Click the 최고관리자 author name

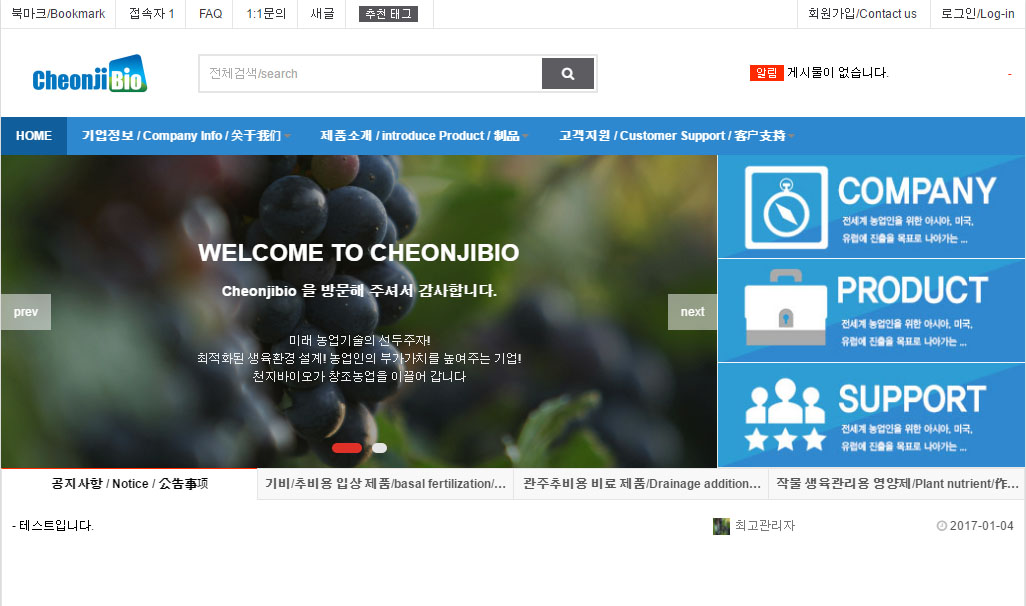[x=764, y=526]
